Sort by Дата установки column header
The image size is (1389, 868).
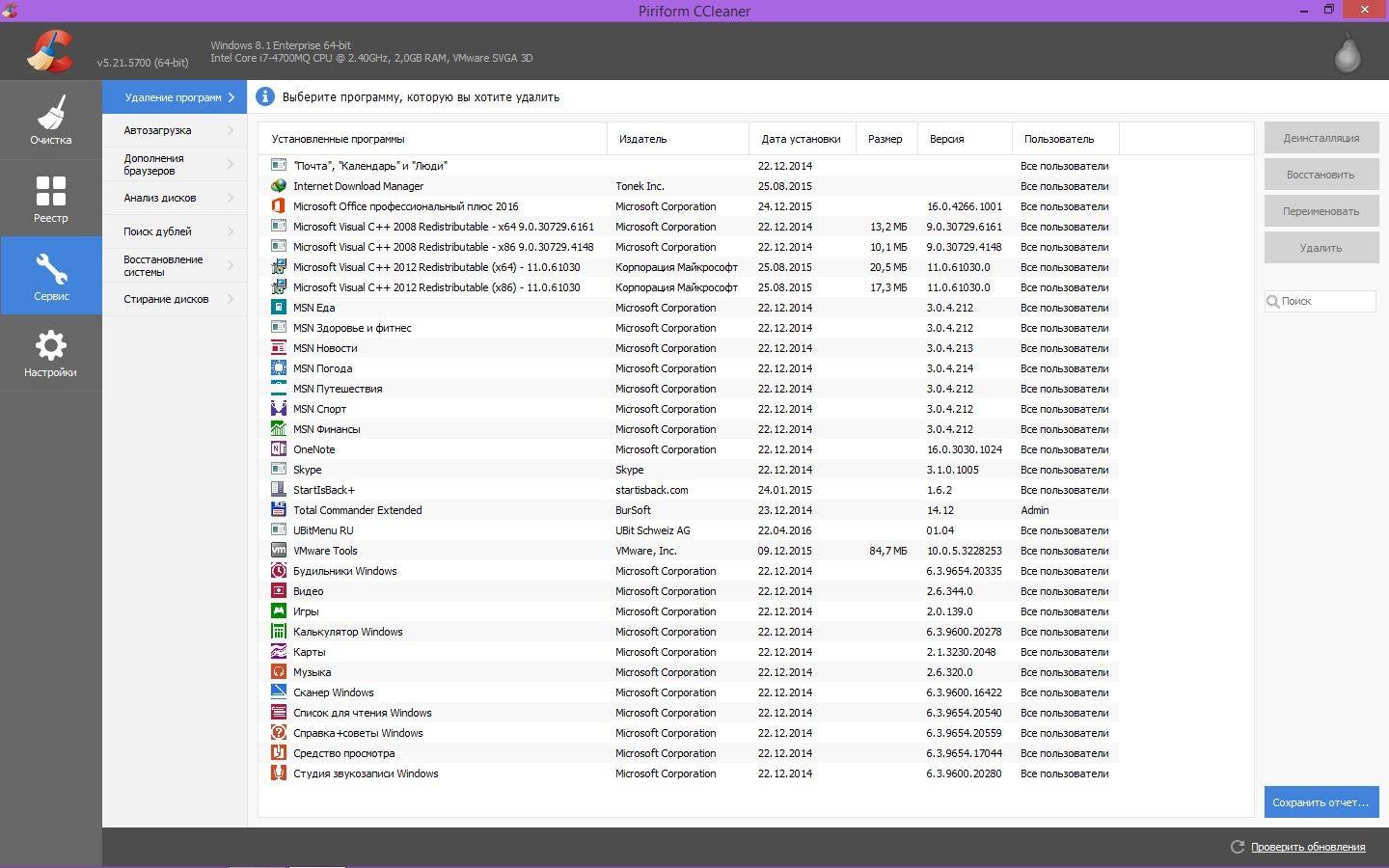pos(803,139)
